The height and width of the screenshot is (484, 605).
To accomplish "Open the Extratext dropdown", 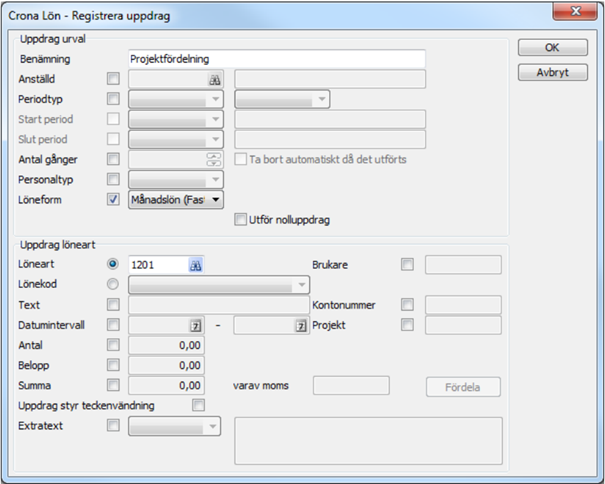I will [x=174, y=426].
